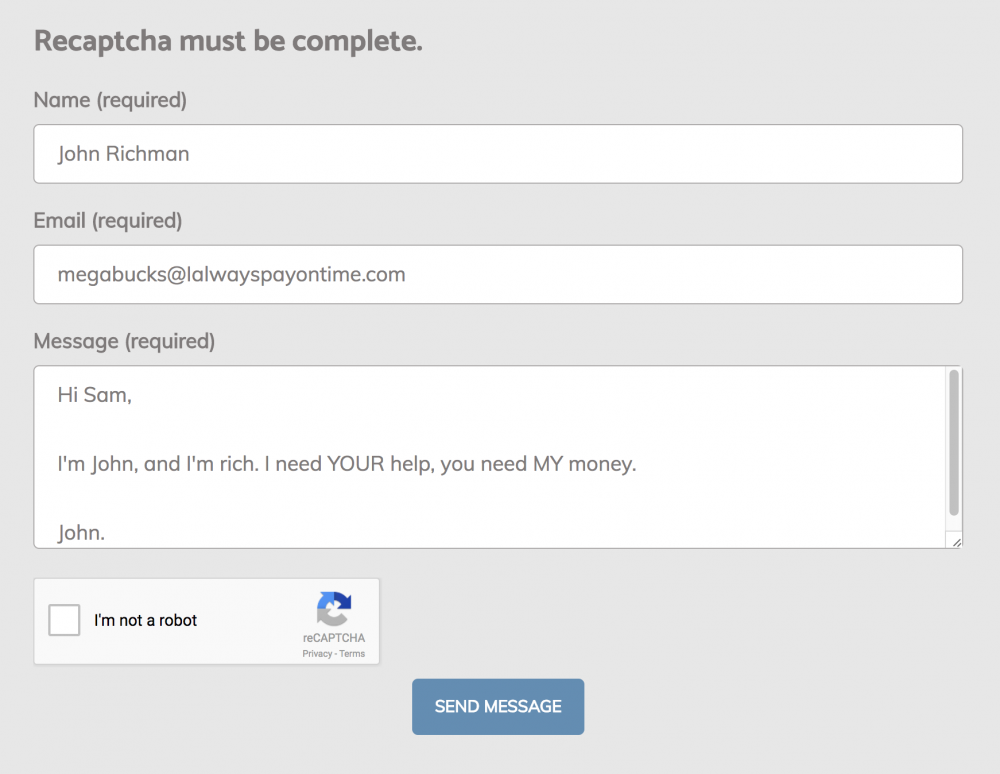Click the "reCAPTCHA" text under the logo
The height and width of the screenshot is (774, 1000).
pyautogui.click(x=334, y=638)
